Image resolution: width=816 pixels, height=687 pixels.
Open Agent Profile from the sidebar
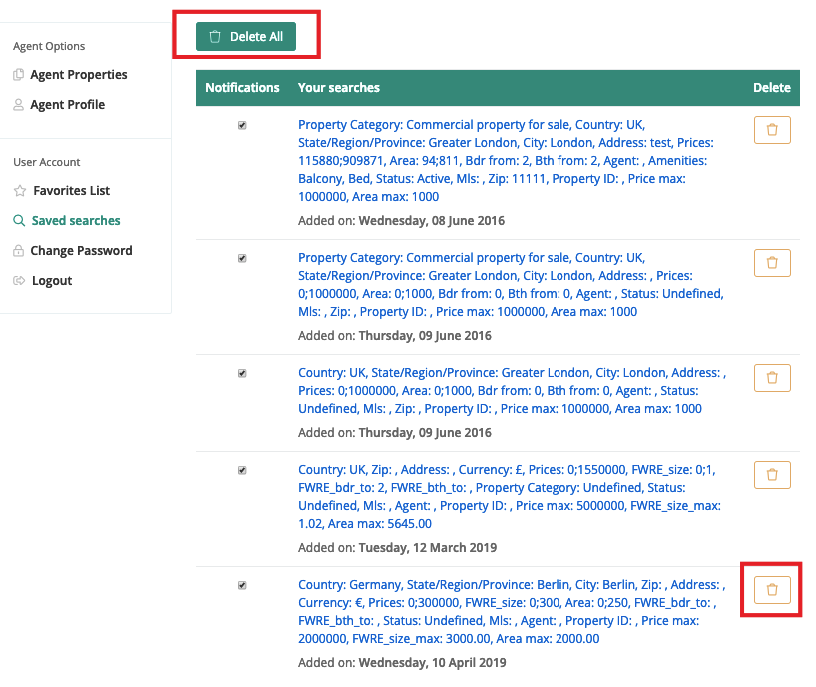pyautogui.click(x=67, y=105)
